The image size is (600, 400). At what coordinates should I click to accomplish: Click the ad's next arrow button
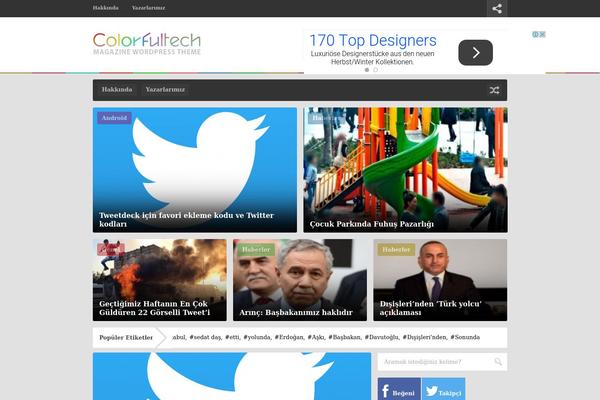click(x=475, y=52)
